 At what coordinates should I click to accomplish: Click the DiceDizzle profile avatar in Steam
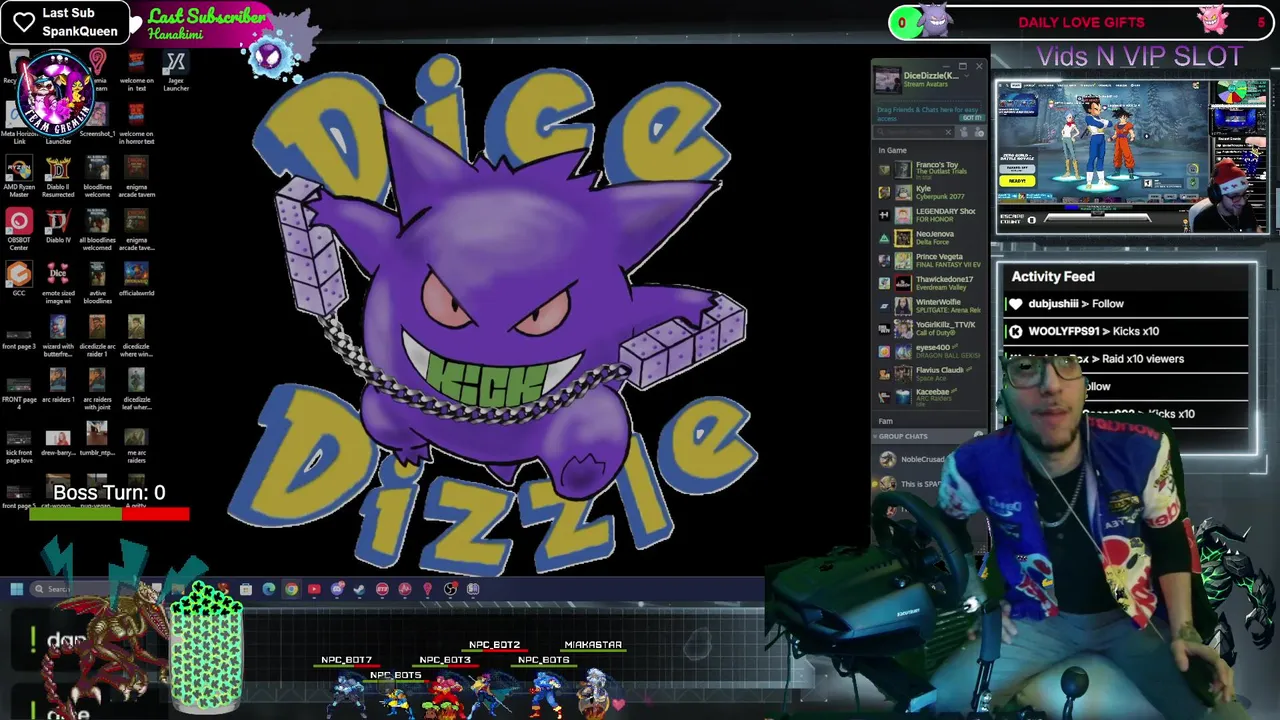pos(887,80)
